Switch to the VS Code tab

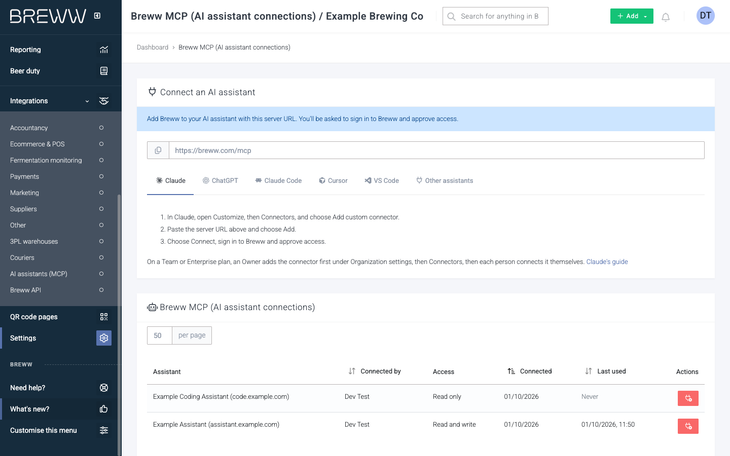point(382,181)
